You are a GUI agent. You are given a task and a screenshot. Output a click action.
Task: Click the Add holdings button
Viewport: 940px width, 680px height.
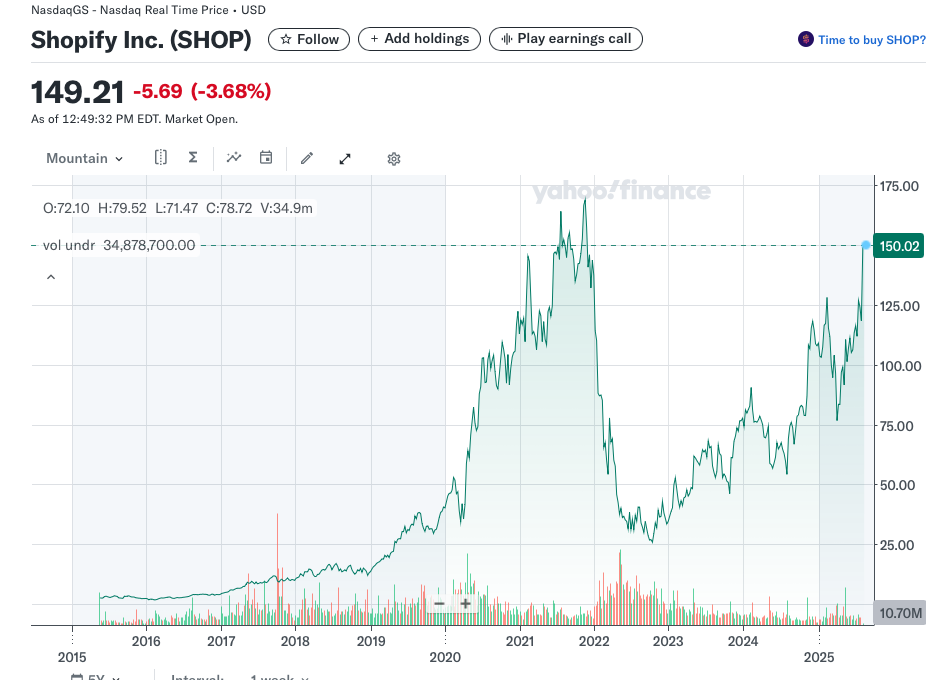point(419,39)
